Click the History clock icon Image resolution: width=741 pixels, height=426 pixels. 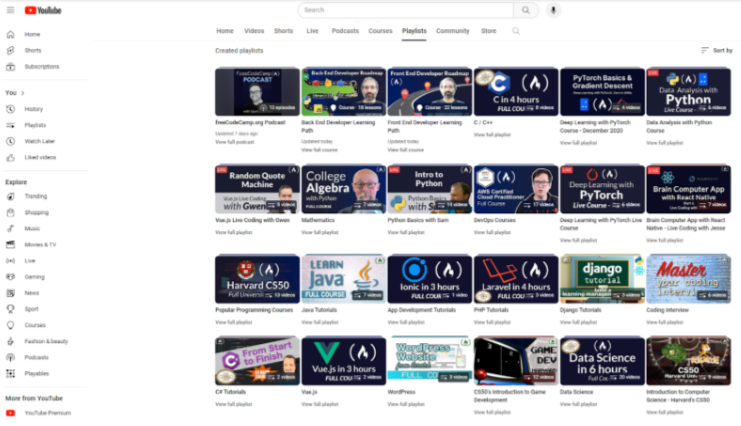pyautogui.click(x=10, y=109)
